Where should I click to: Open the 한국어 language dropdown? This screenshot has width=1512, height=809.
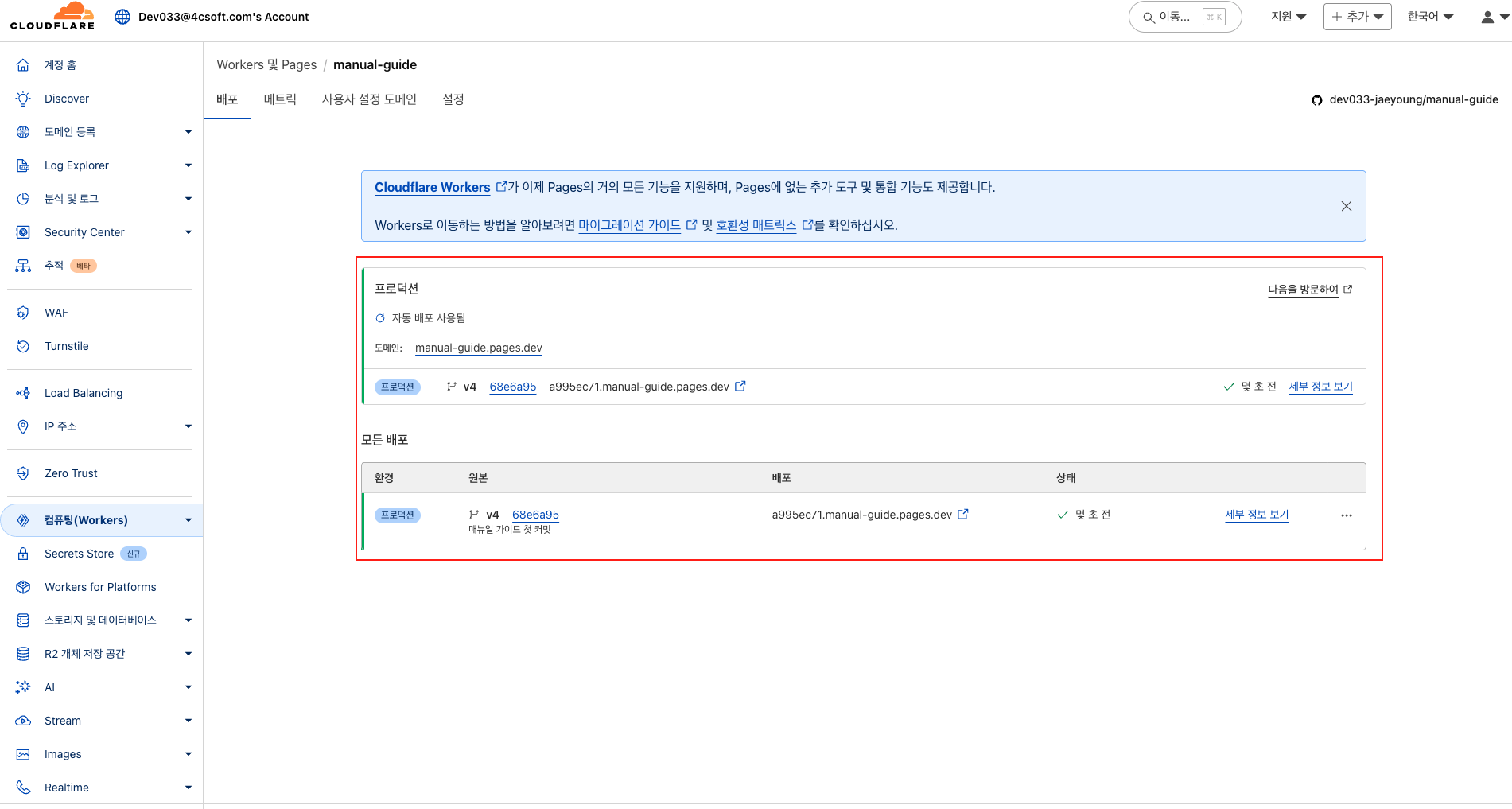click(1430, 17)
